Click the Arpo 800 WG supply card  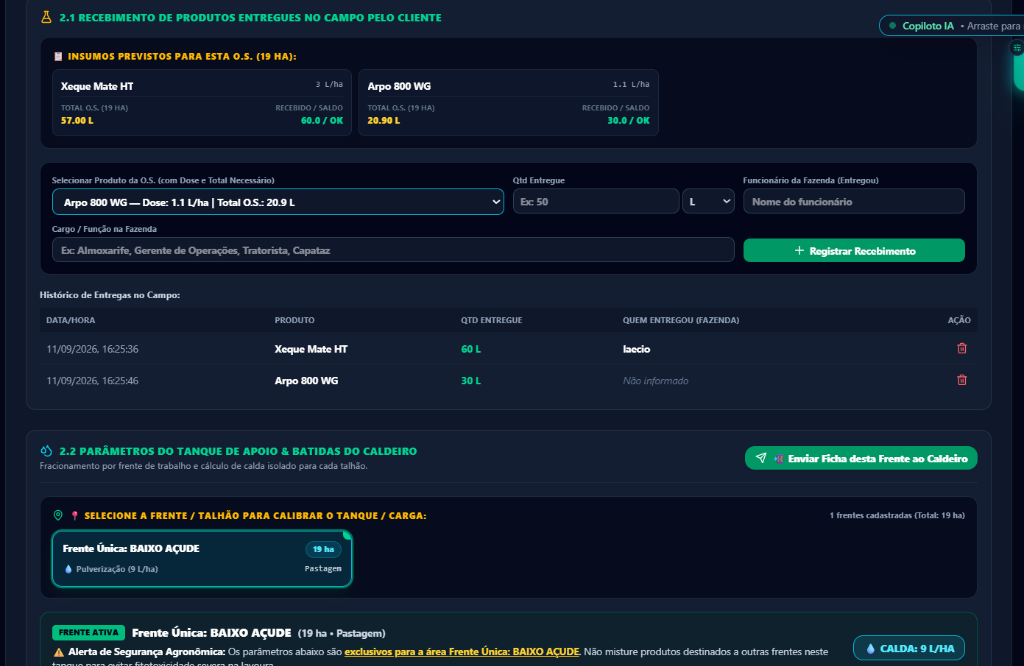click(508, 103)
